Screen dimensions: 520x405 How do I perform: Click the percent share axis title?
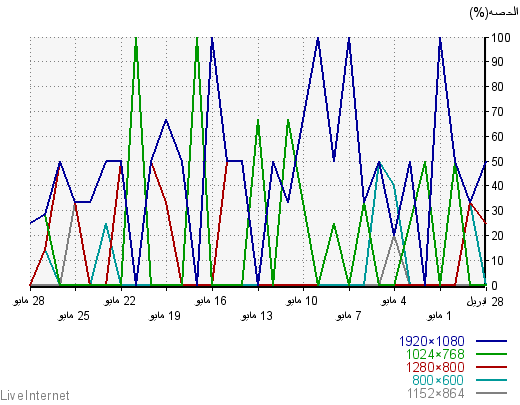[494, 13]
